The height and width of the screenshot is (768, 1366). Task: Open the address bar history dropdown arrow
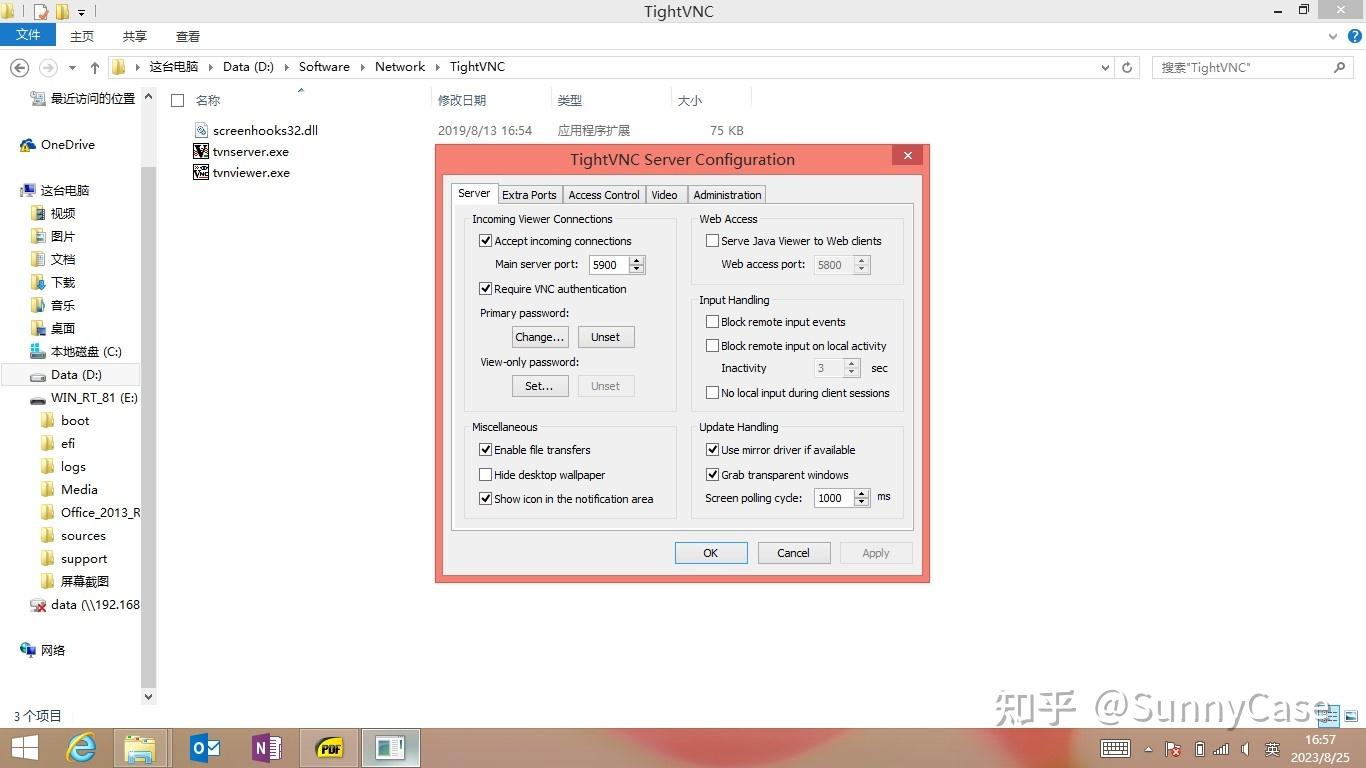pos(1104,67)
